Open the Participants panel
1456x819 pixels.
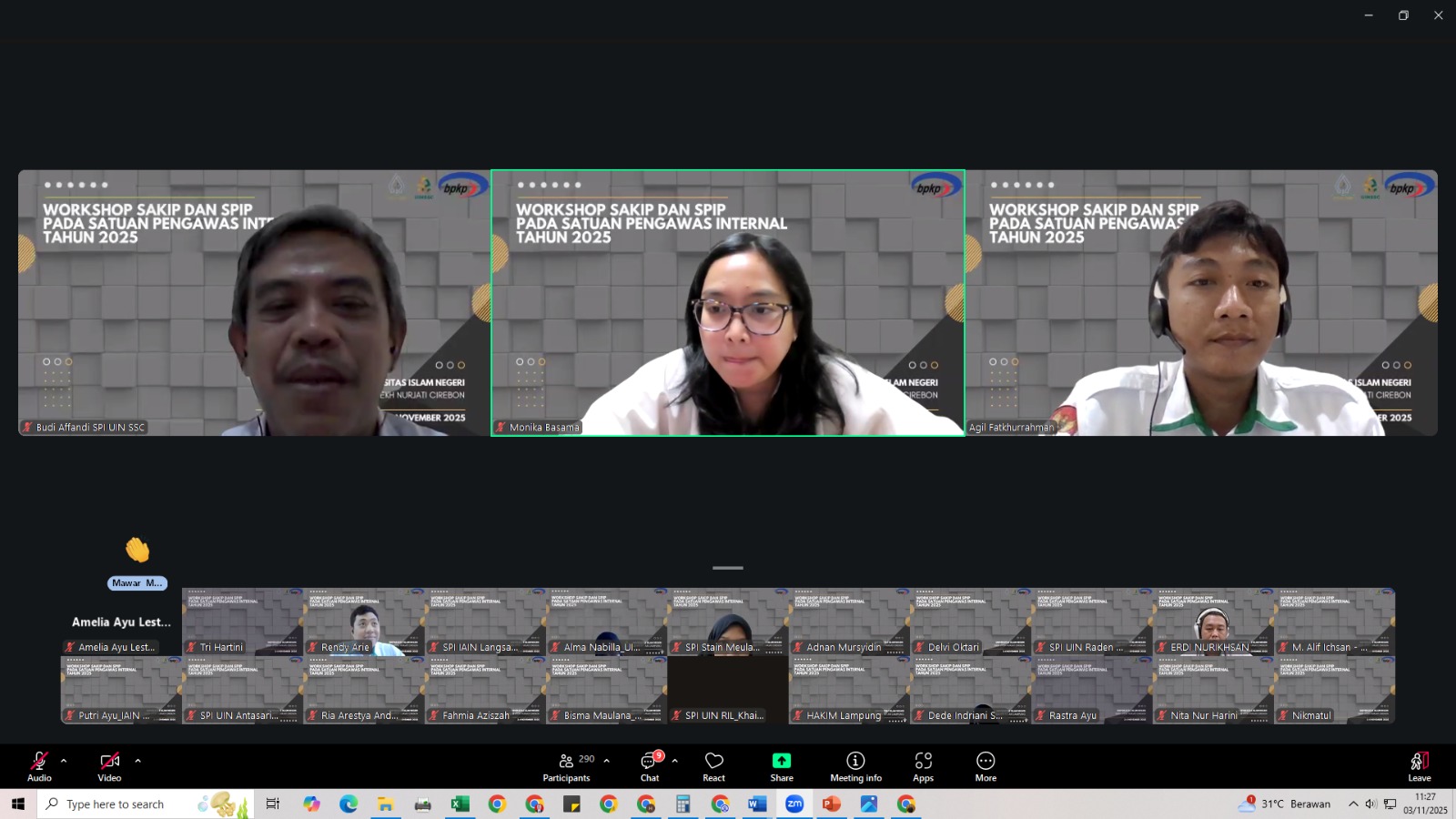[566, 765]
